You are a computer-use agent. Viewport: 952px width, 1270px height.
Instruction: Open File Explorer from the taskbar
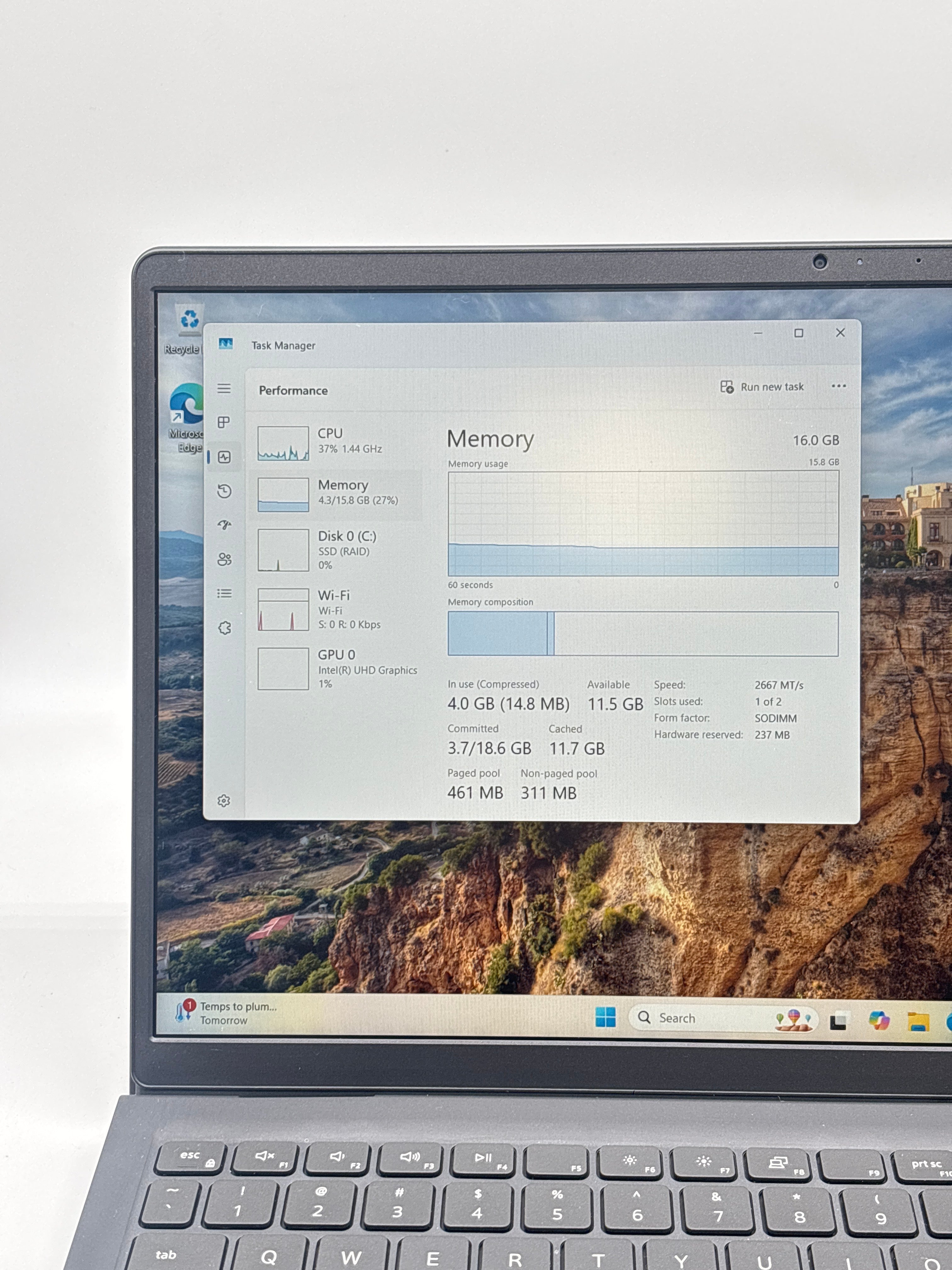tap(918, 1021)
